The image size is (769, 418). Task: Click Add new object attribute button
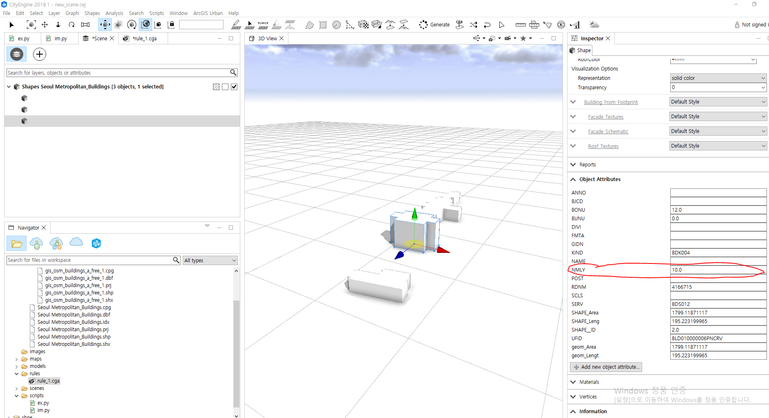click(x=607, y=367)
